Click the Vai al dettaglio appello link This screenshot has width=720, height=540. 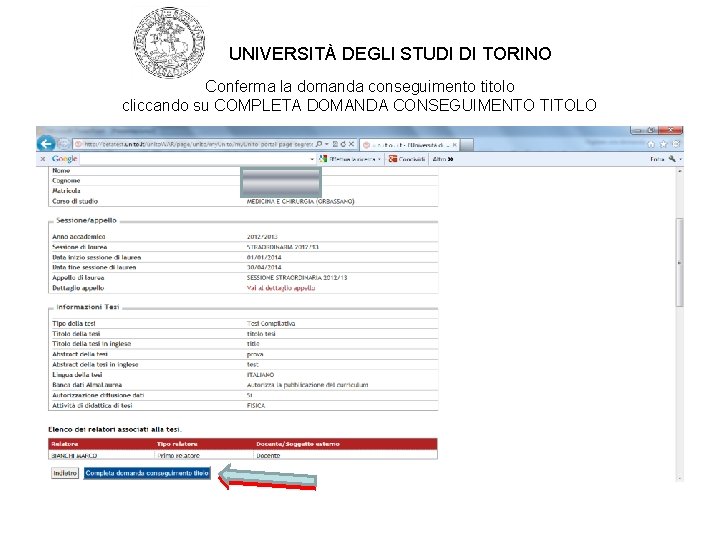pos(281,288)
